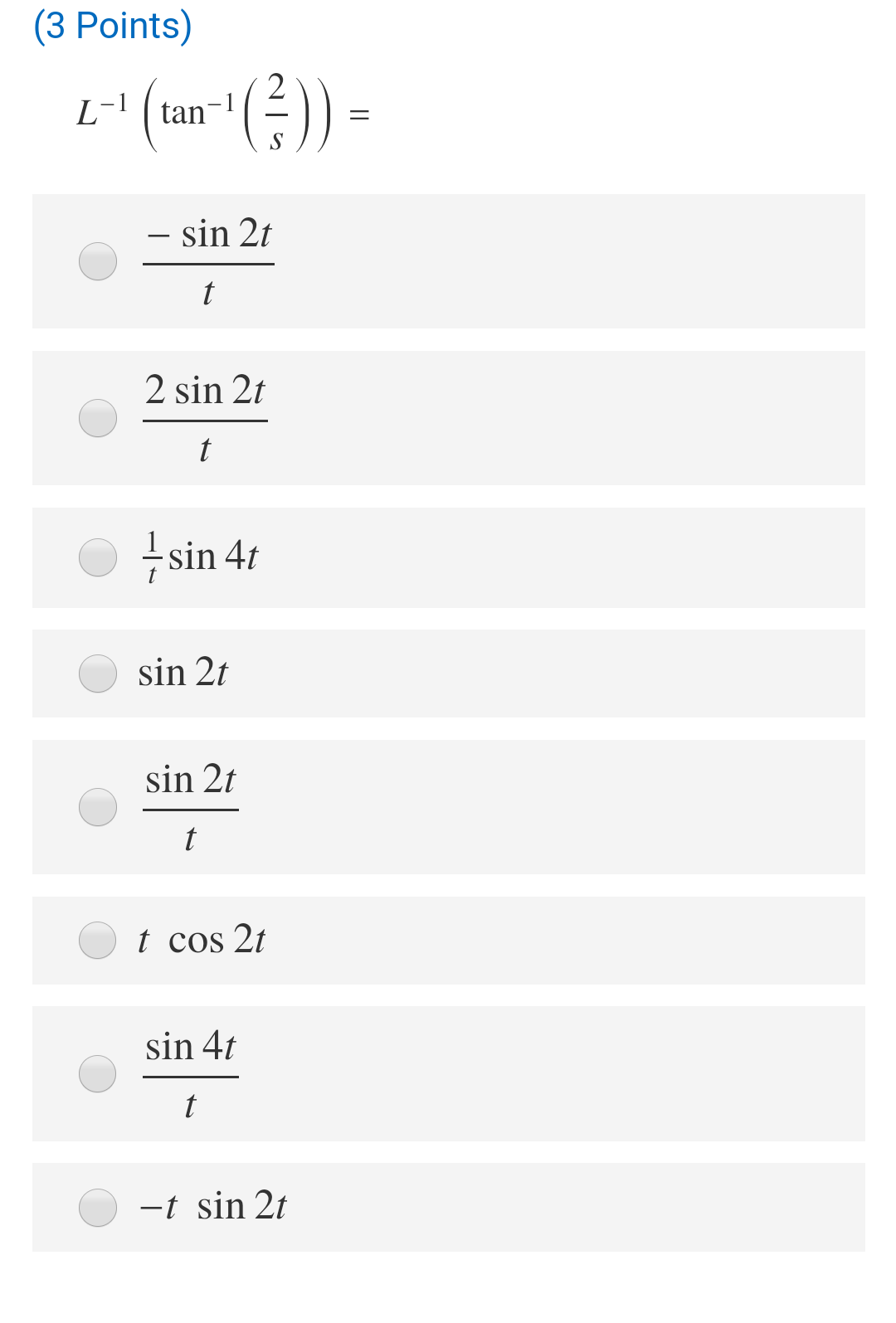Pick the answer −t sin 2t
Viewport: 896px width, 1323px height.
[x=97, y=1208]
